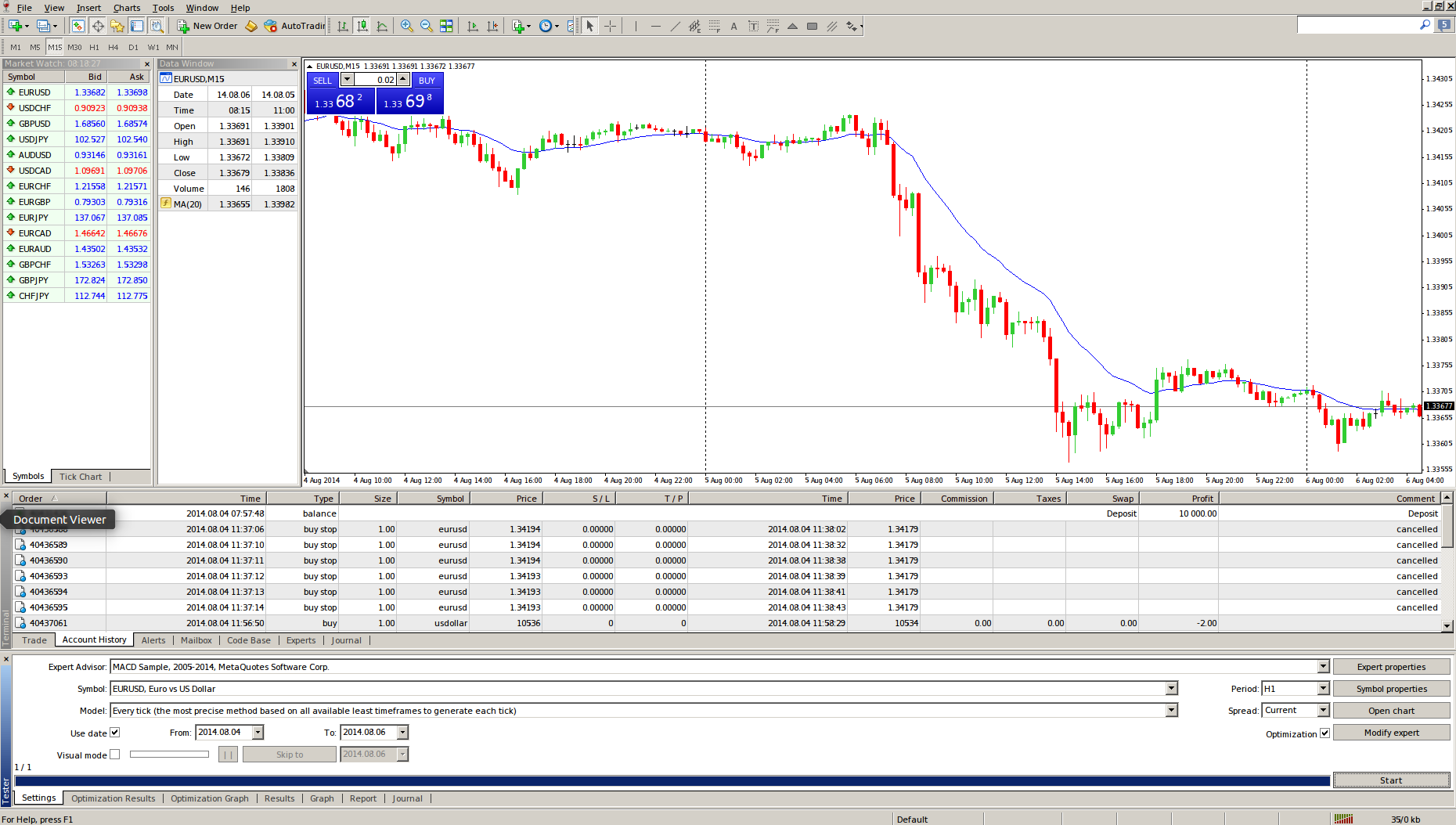Uncheck the Optimization checkbox
1456x825 pixels.
[1324, 733]
